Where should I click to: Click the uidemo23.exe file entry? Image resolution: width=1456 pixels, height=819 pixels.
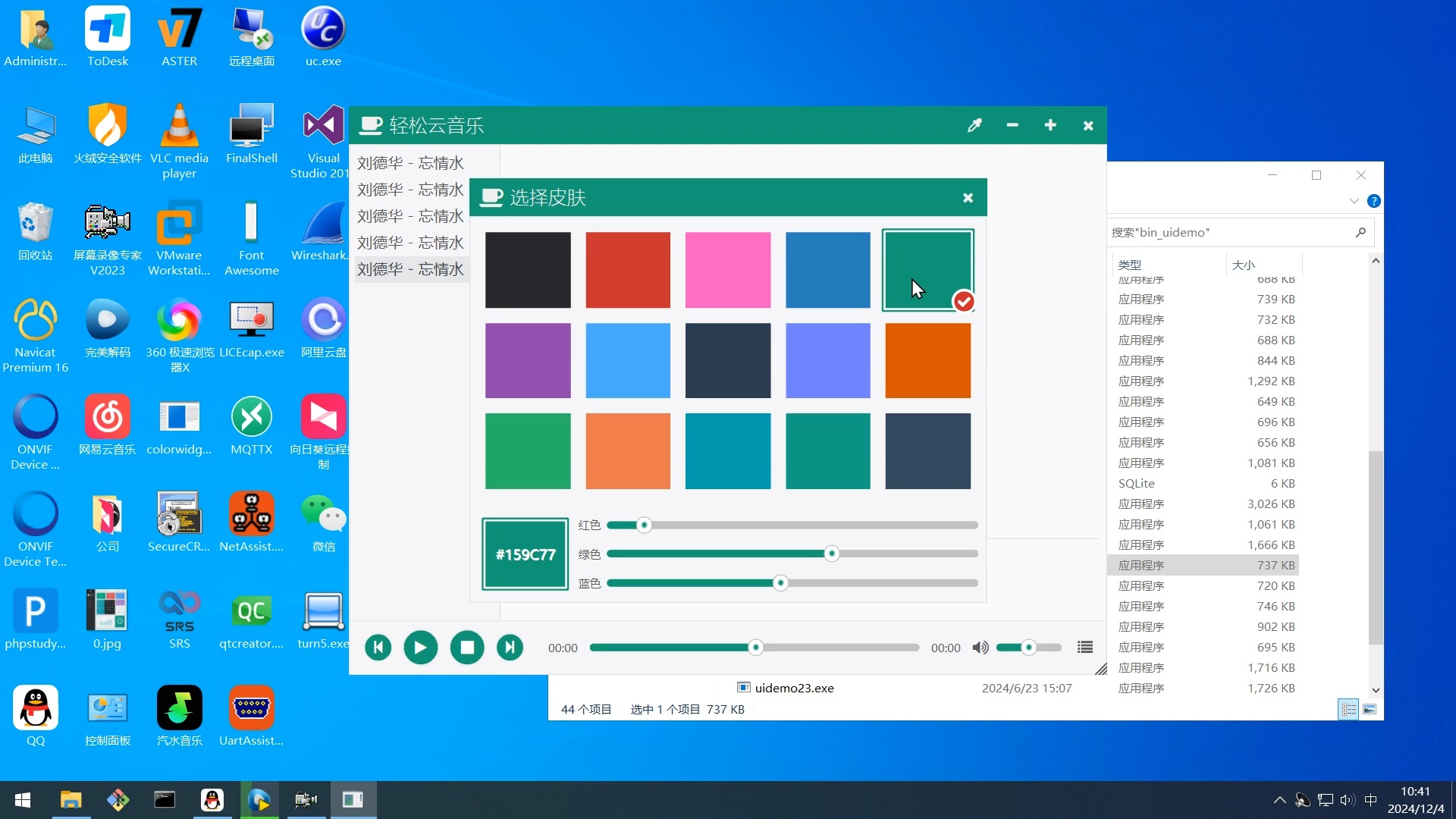795,687
